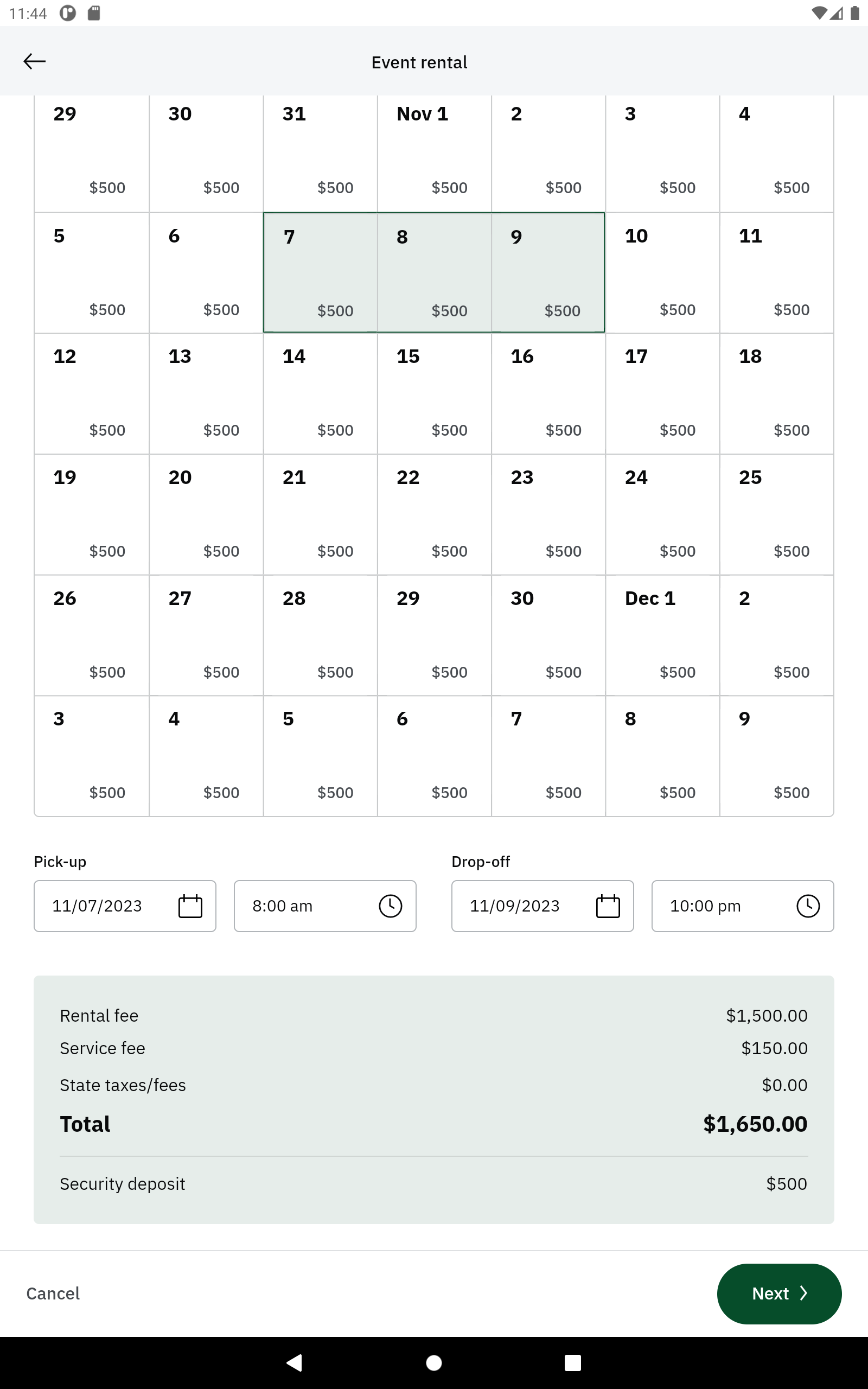Screen dimensions: 868x1389
Task: Select November 23 in the calendar
Action: click(x=548, y=515)
